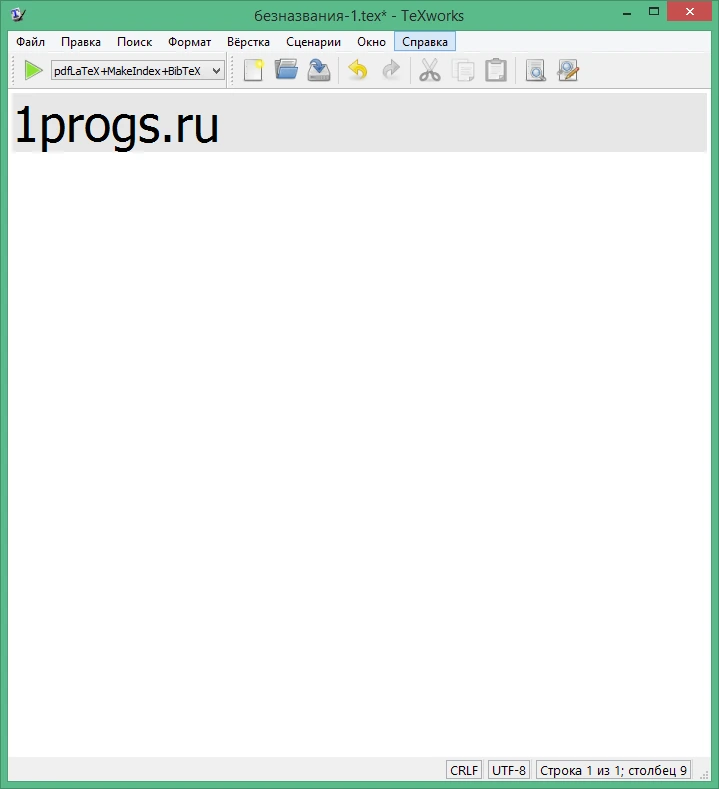The width and height of the screenshot is (719, 789).
Task: Click the TeXworks app icon in title bar
Action: click(x=18, y=15)
